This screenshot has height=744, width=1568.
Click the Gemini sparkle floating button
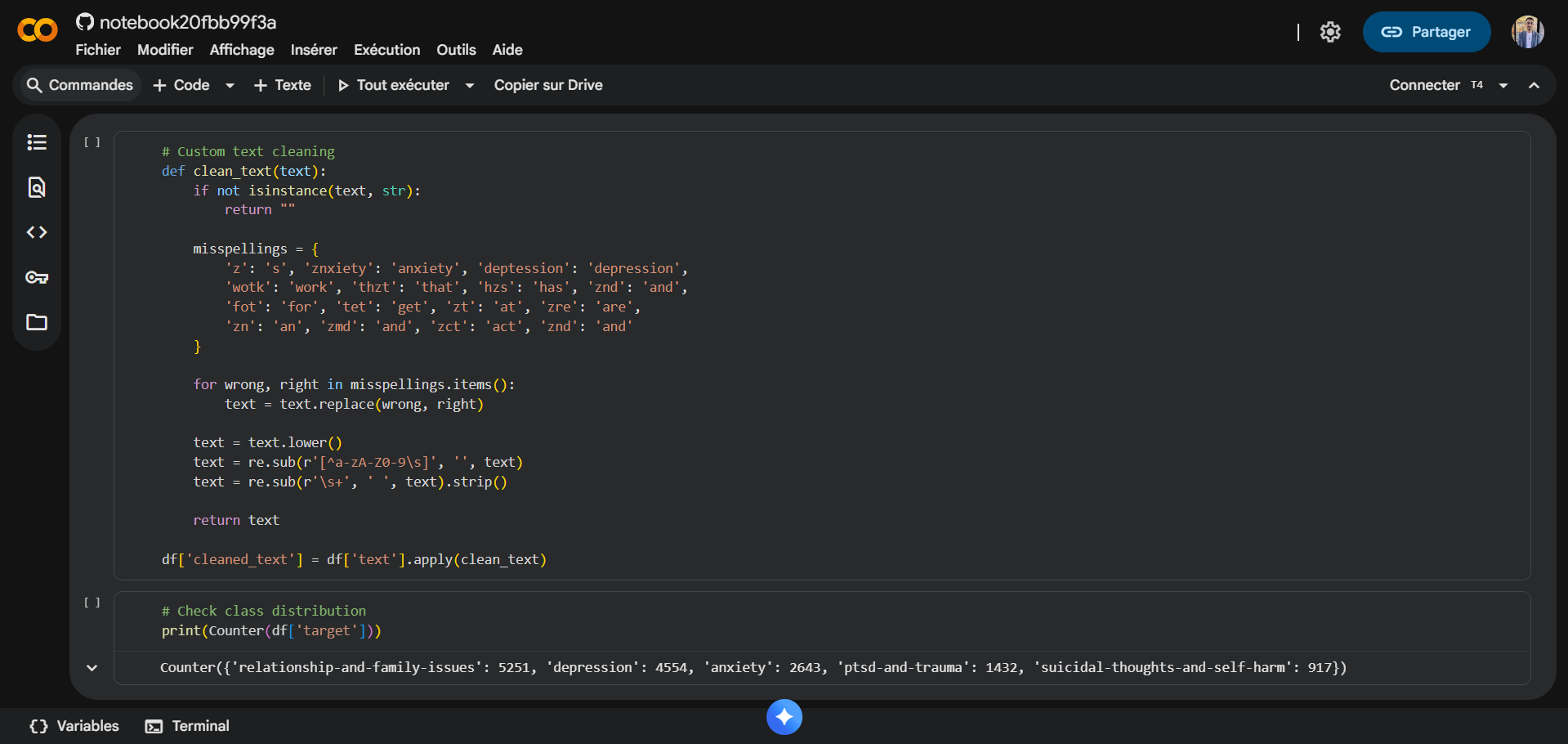(x=784, y=717)
